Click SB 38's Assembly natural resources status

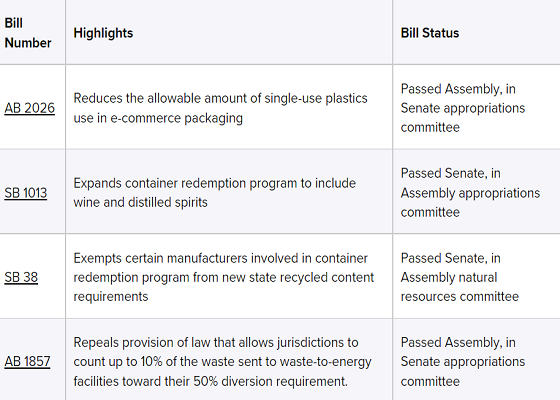[460, 278]
